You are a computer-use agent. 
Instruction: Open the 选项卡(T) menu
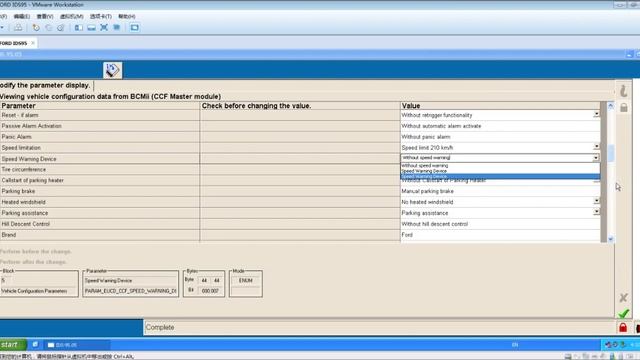click(101, 16)
